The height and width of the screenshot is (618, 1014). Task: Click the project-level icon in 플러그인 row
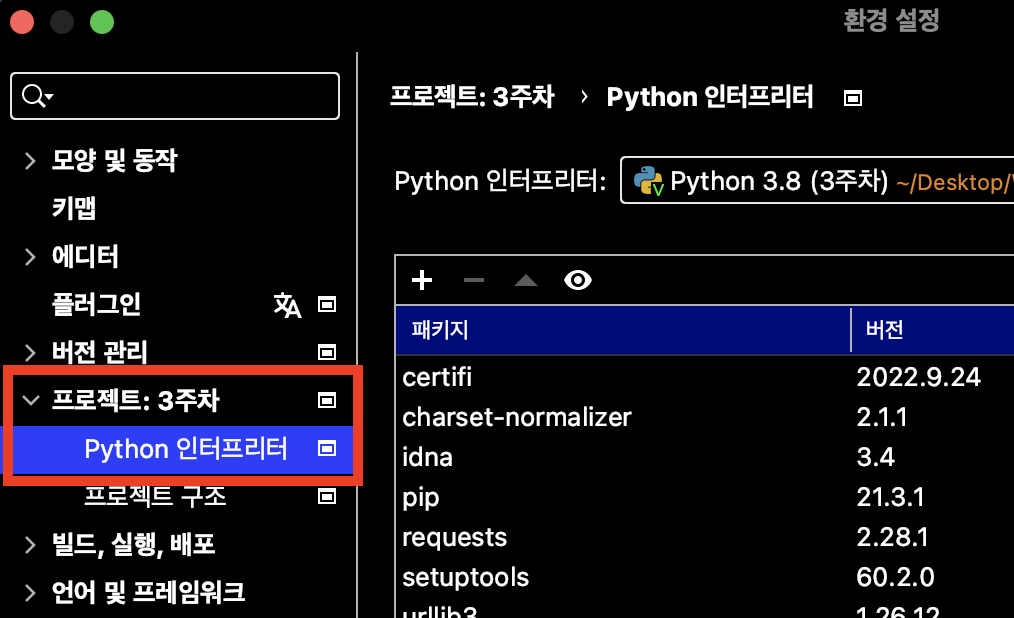pos(327,304)
